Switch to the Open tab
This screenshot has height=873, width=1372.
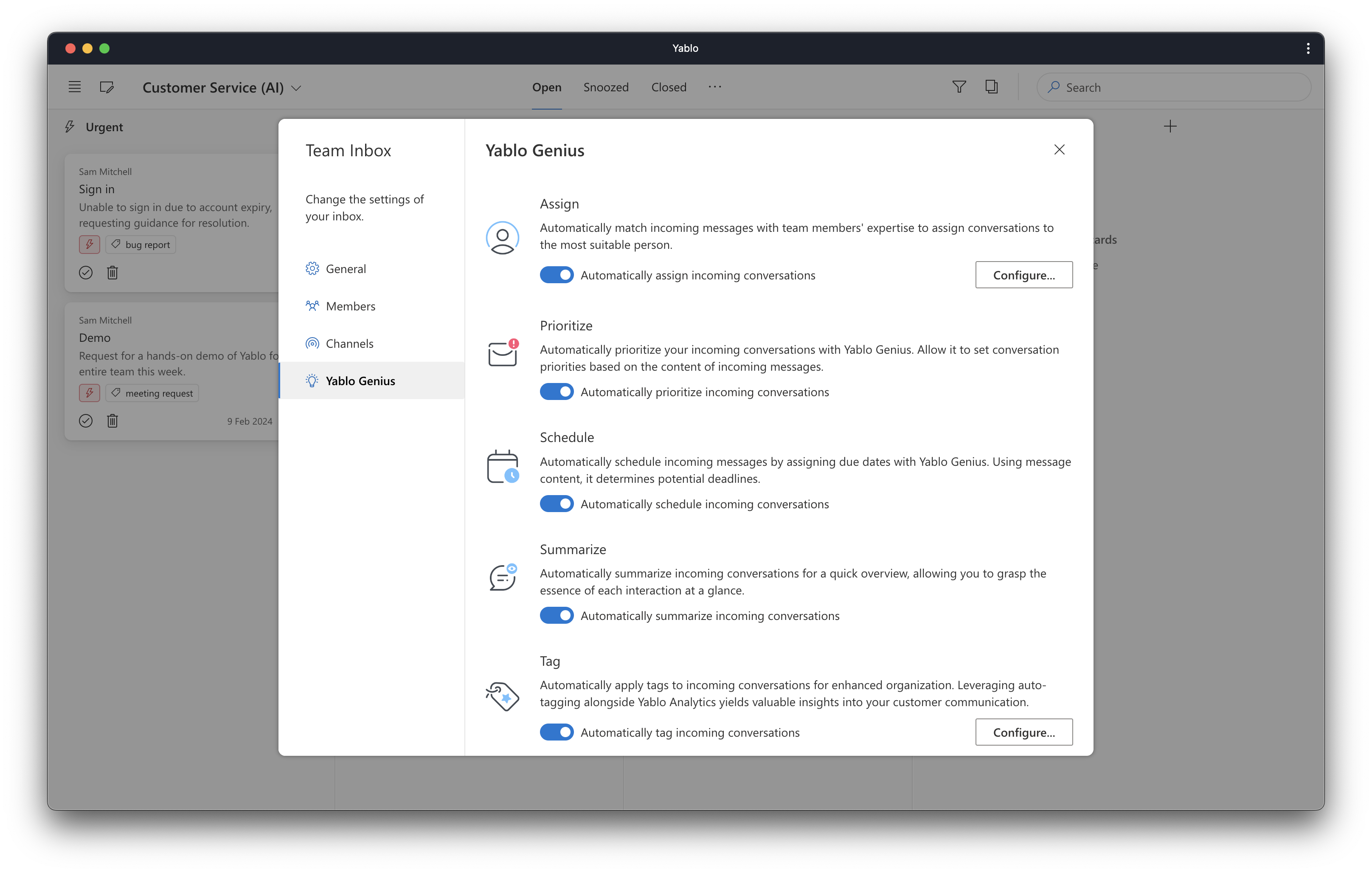pyautogui.click(x=546, y=87)
